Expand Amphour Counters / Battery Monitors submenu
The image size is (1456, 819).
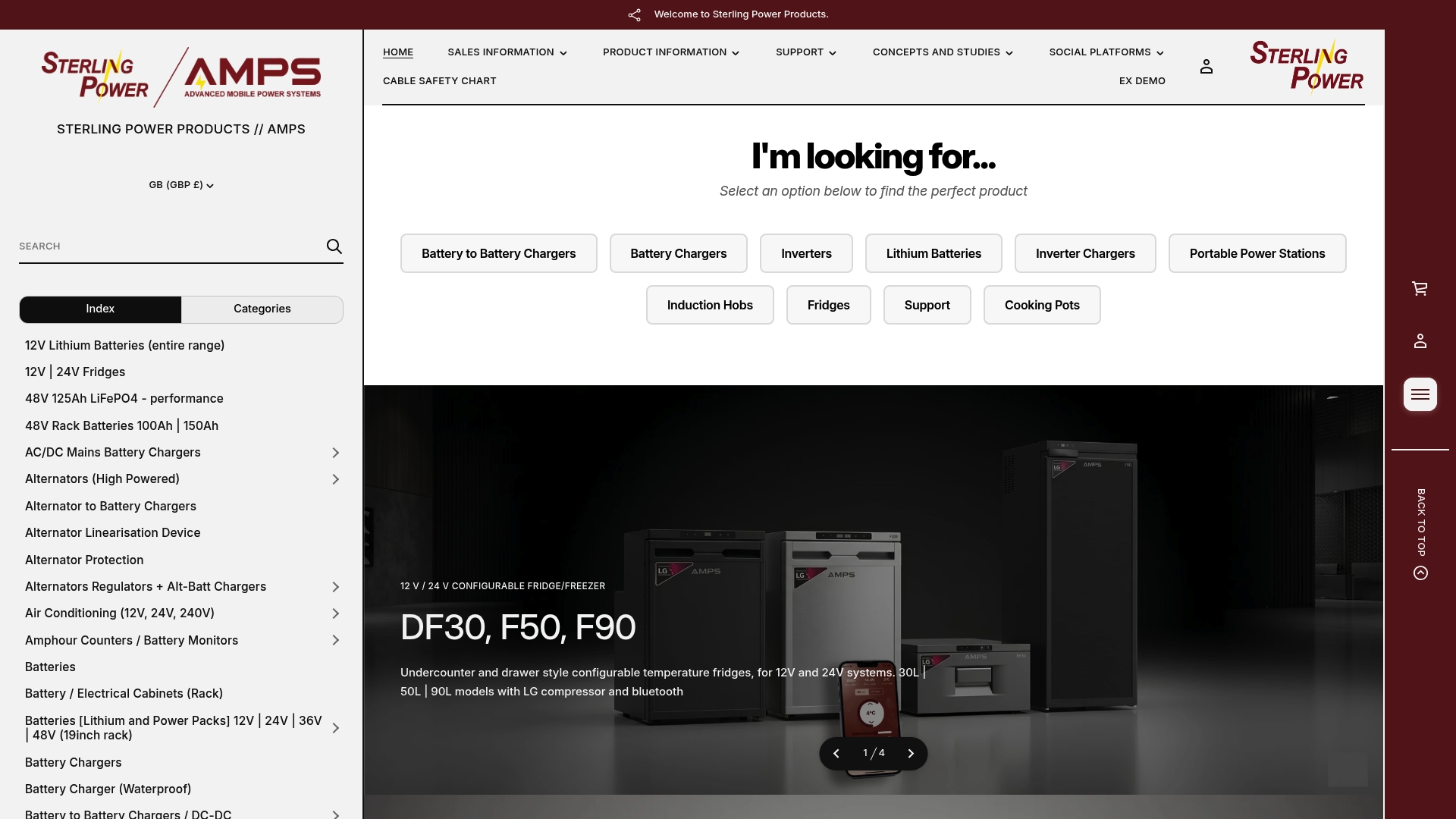tap(335, 641)
